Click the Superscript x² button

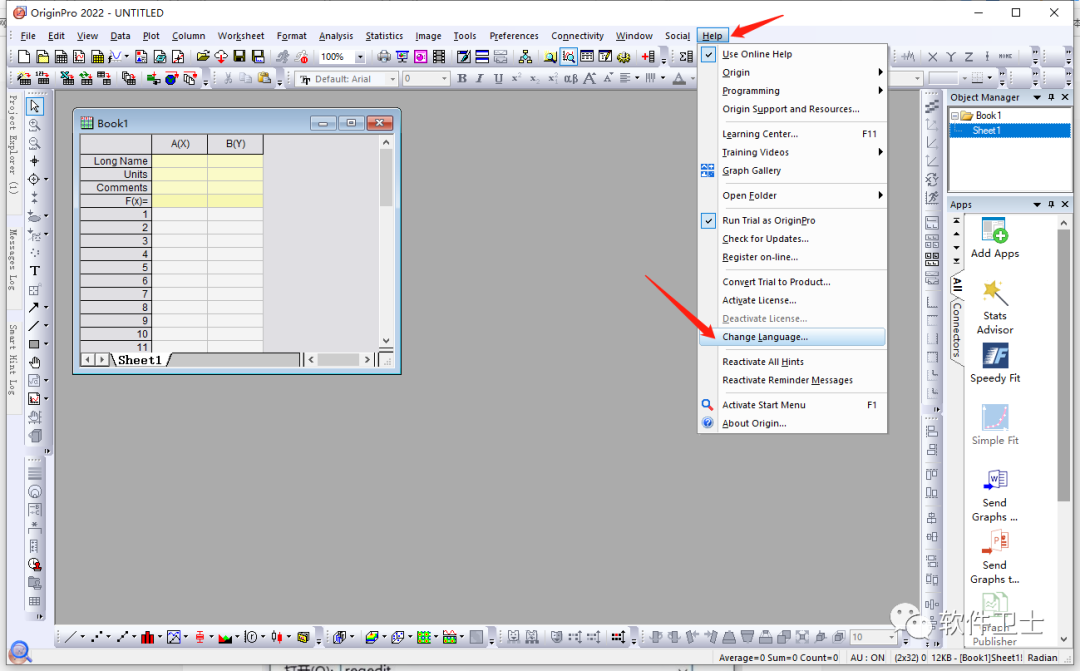(516, 79)
